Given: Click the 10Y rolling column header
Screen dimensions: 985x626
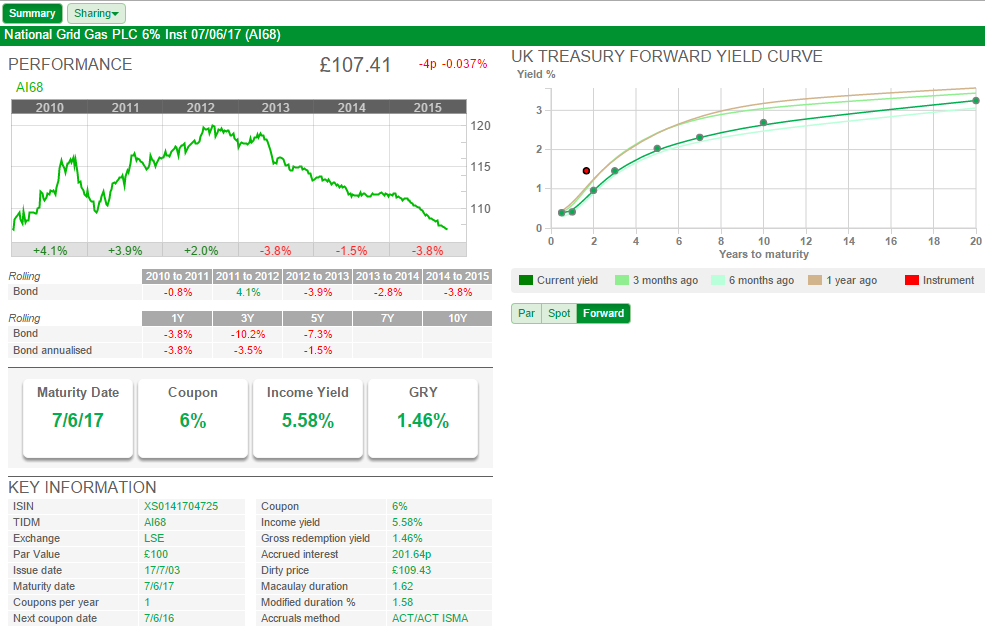Looking at the screenshot, I should [x=457, y=318].
